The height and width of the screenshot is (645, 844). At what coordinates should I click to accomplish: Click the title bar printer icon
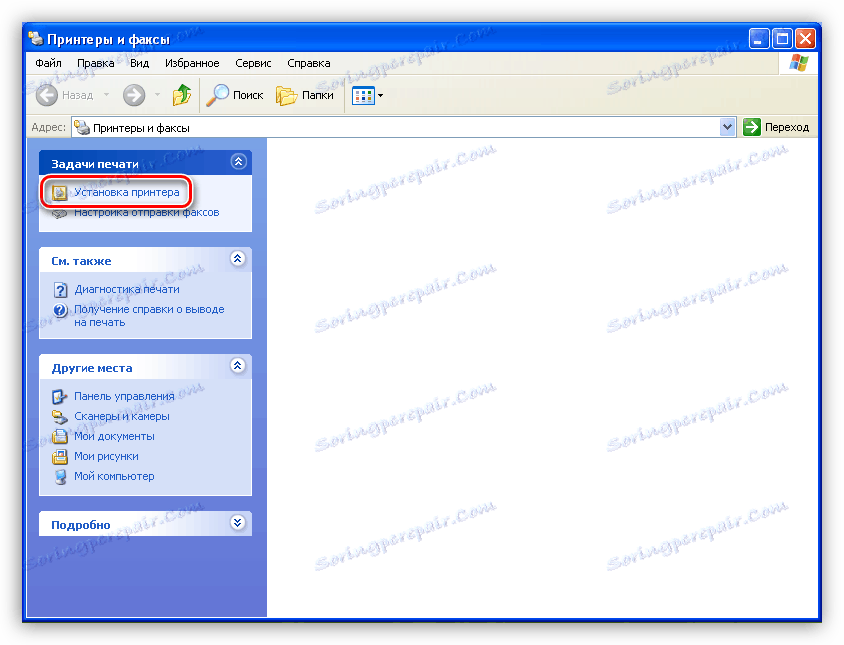[x=36, y=38]
